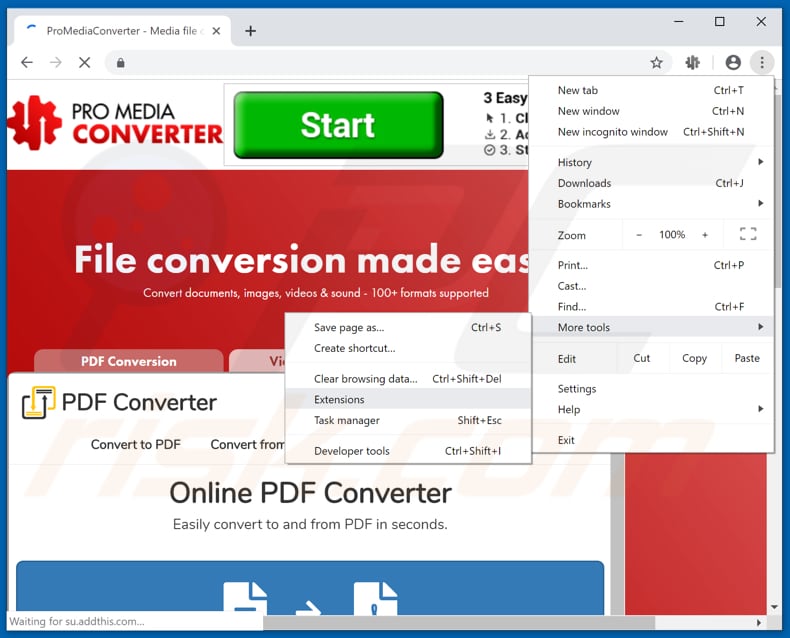Switch to the PDF Conversion tab
790x638 pixels.
click(128, 361)
